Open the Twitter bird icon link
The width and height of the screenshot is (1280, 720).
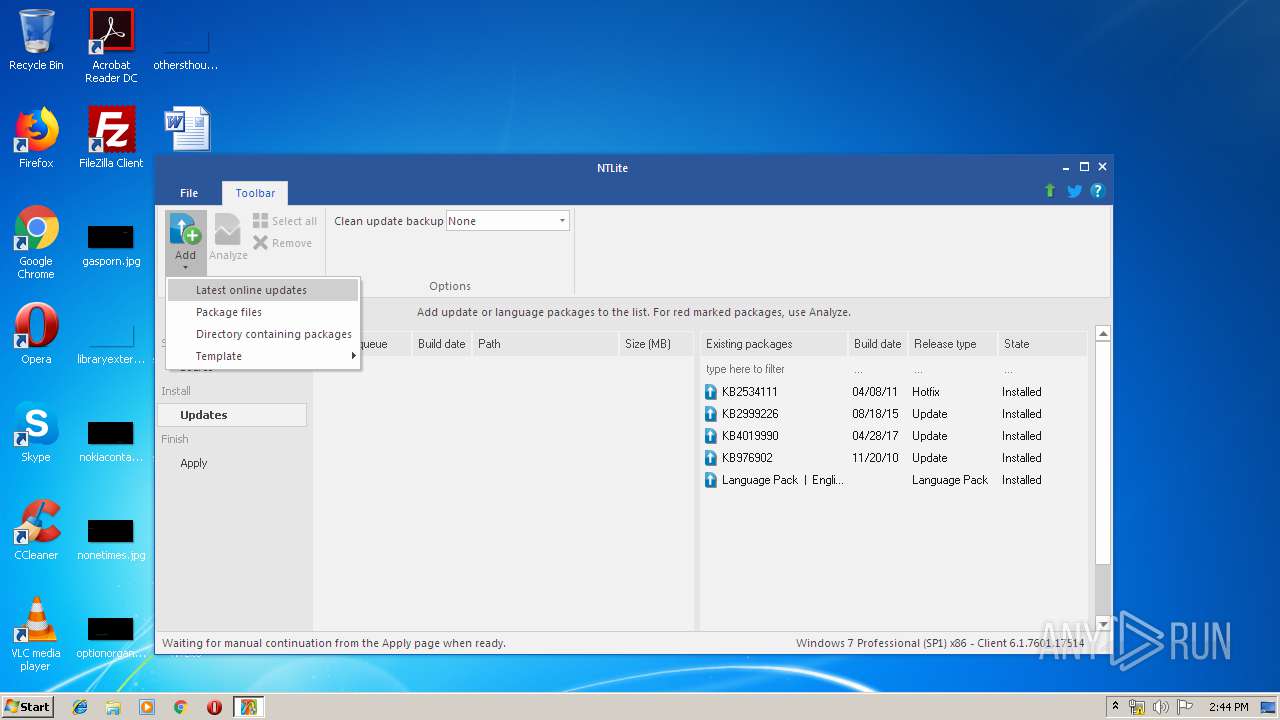(1074, 191)
